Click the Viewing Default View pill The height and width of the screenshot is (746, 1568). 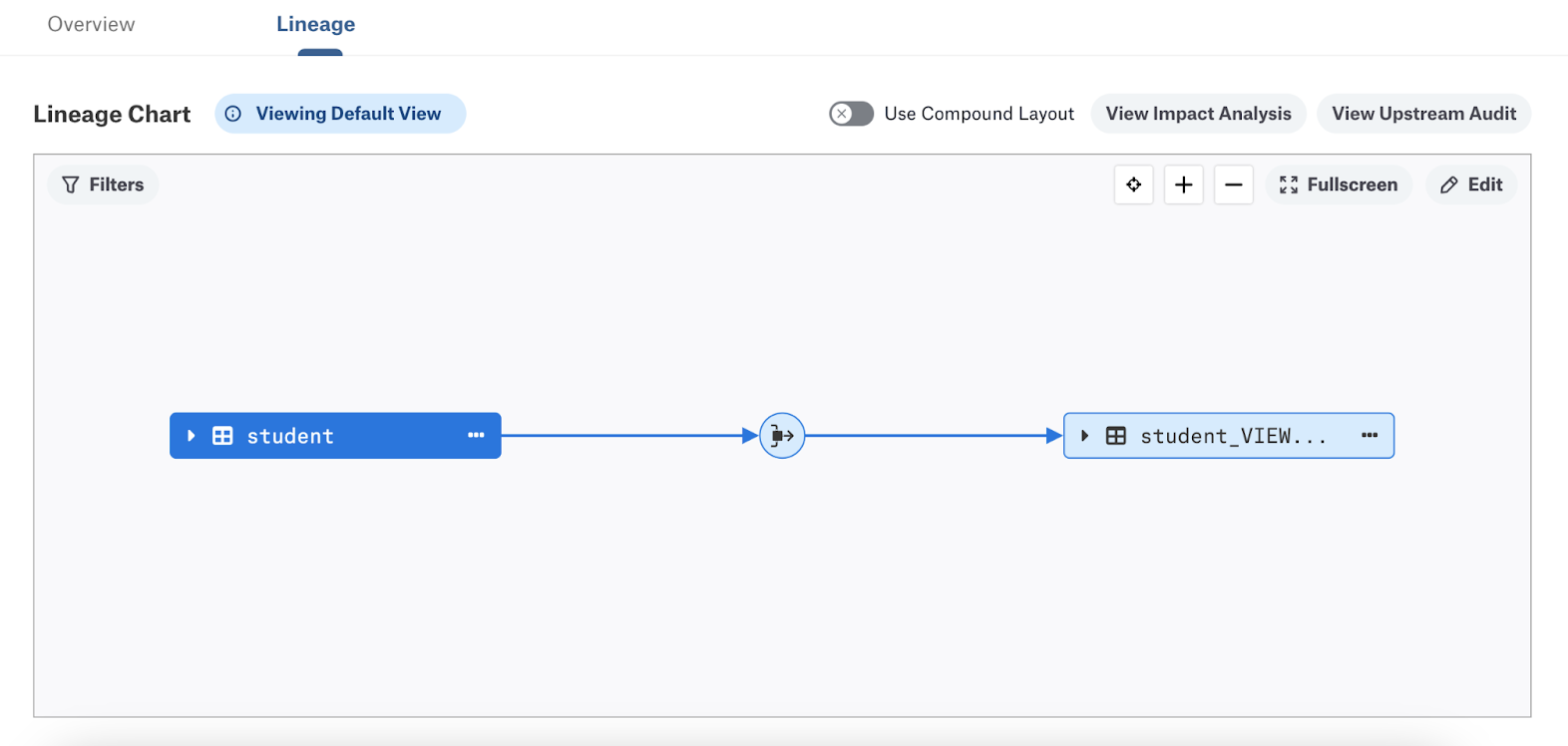pos(348,114)
